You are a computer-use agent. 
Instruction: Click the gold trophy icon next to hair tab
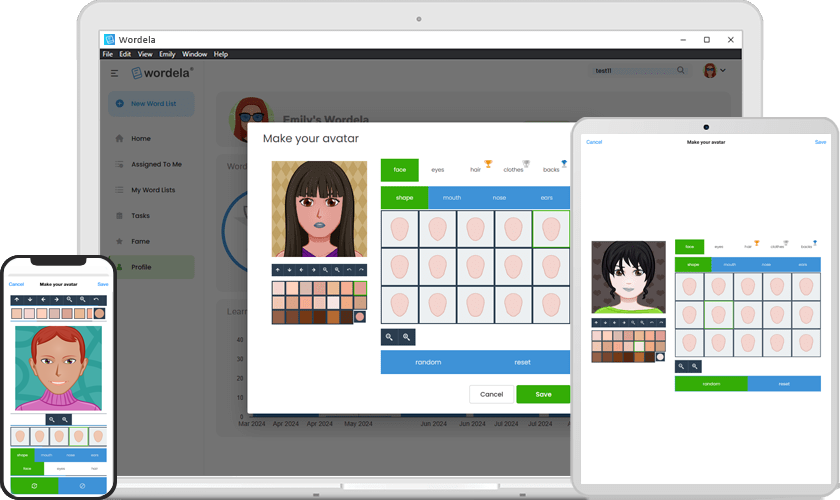(x=488, y=163)
